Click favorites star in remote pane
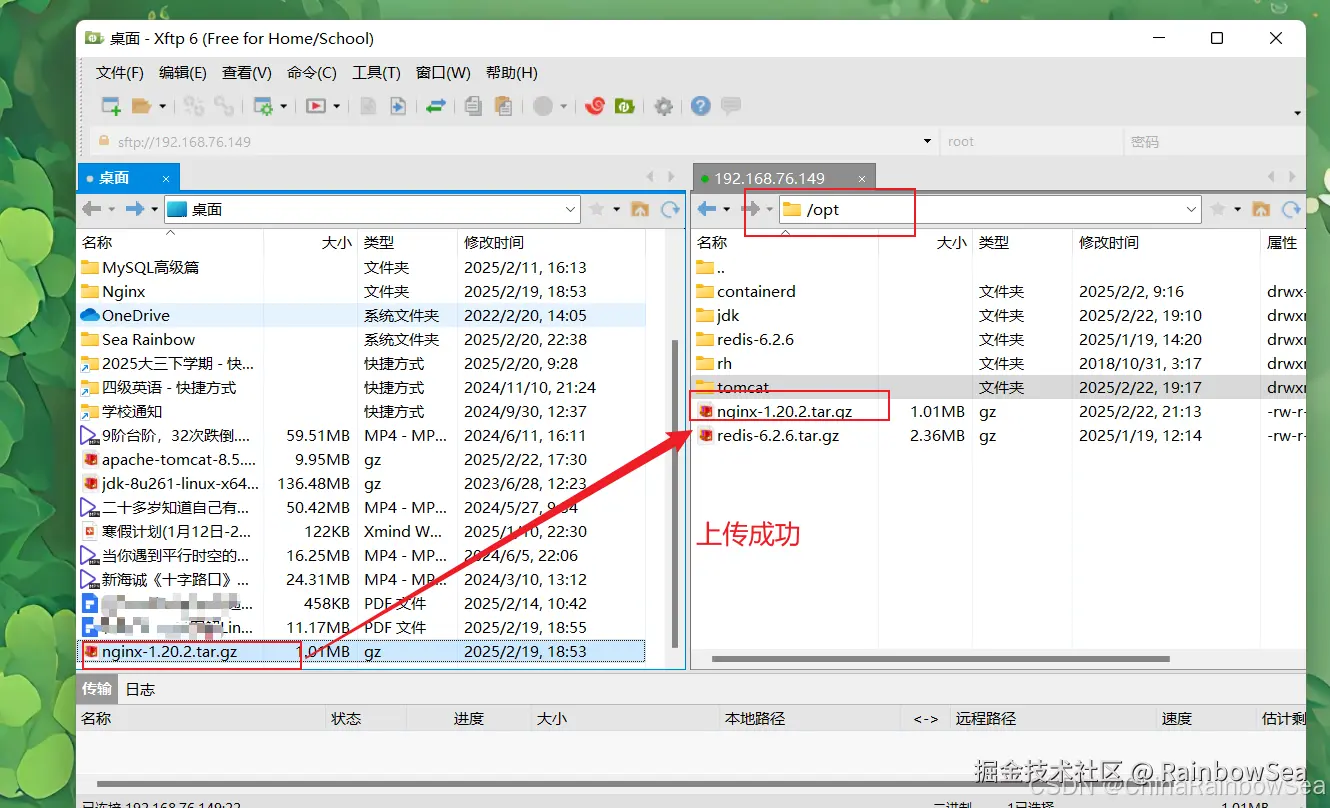This screenshot has height=808, width=1330. point(1218,209)
